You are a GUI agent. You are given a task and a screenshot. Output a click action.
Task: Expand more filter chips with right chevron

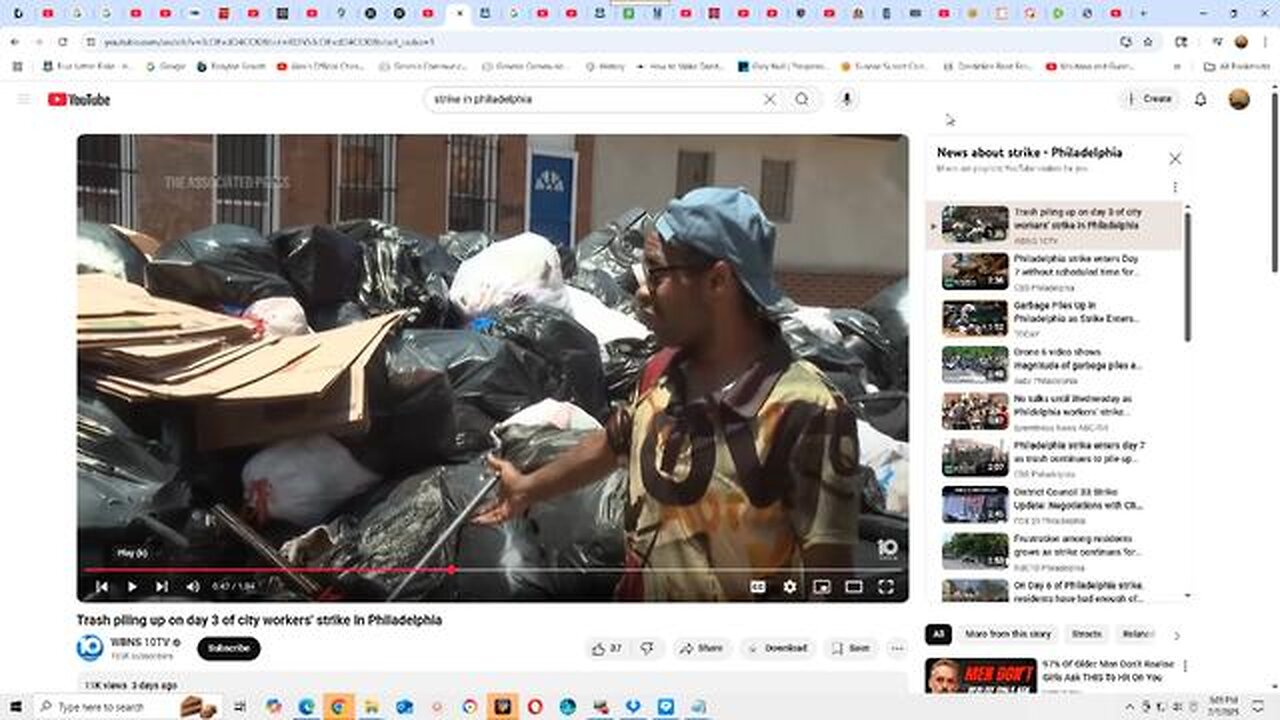coord(1176,635)
